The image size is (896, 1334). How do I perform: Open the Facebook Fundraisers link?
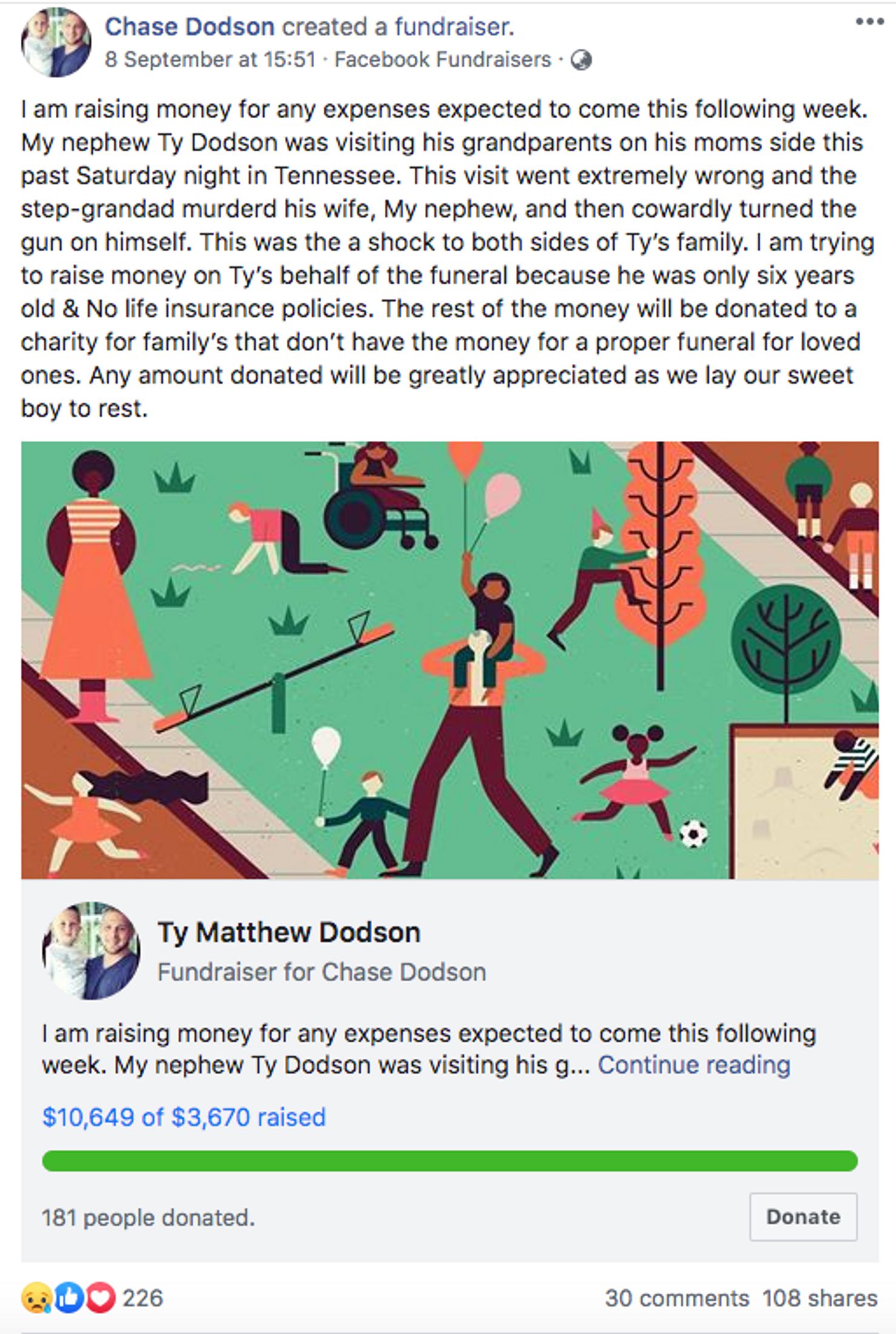(x=443, y=59)
